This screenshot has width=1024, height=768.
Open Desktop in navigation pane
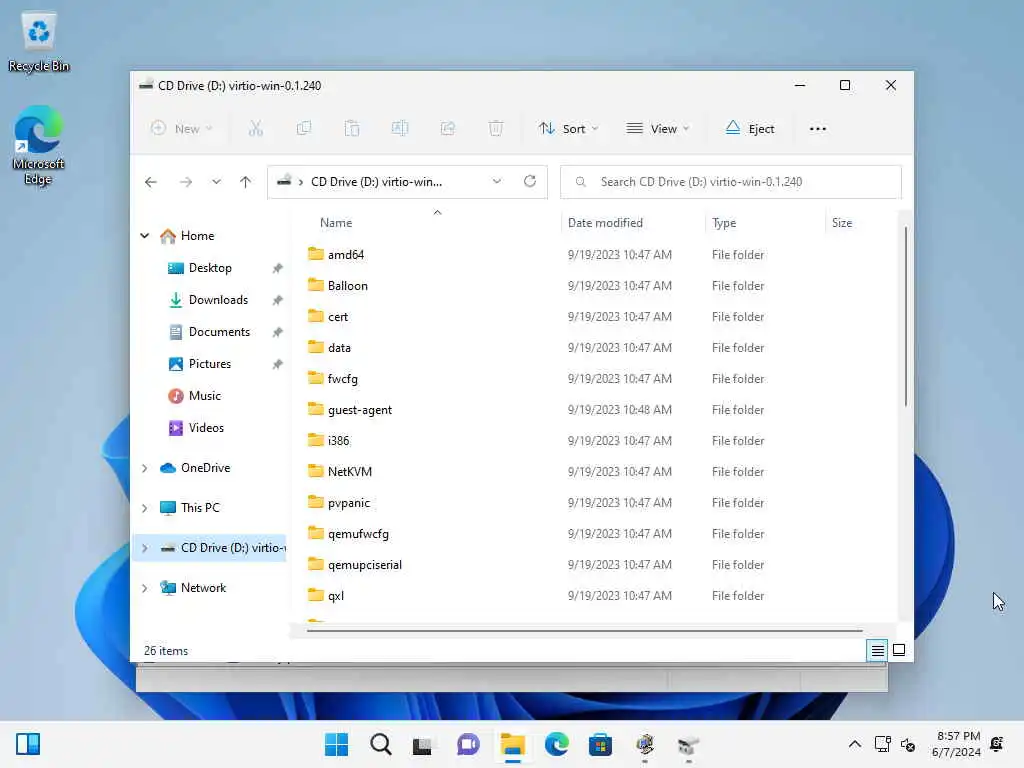(210, 268)
